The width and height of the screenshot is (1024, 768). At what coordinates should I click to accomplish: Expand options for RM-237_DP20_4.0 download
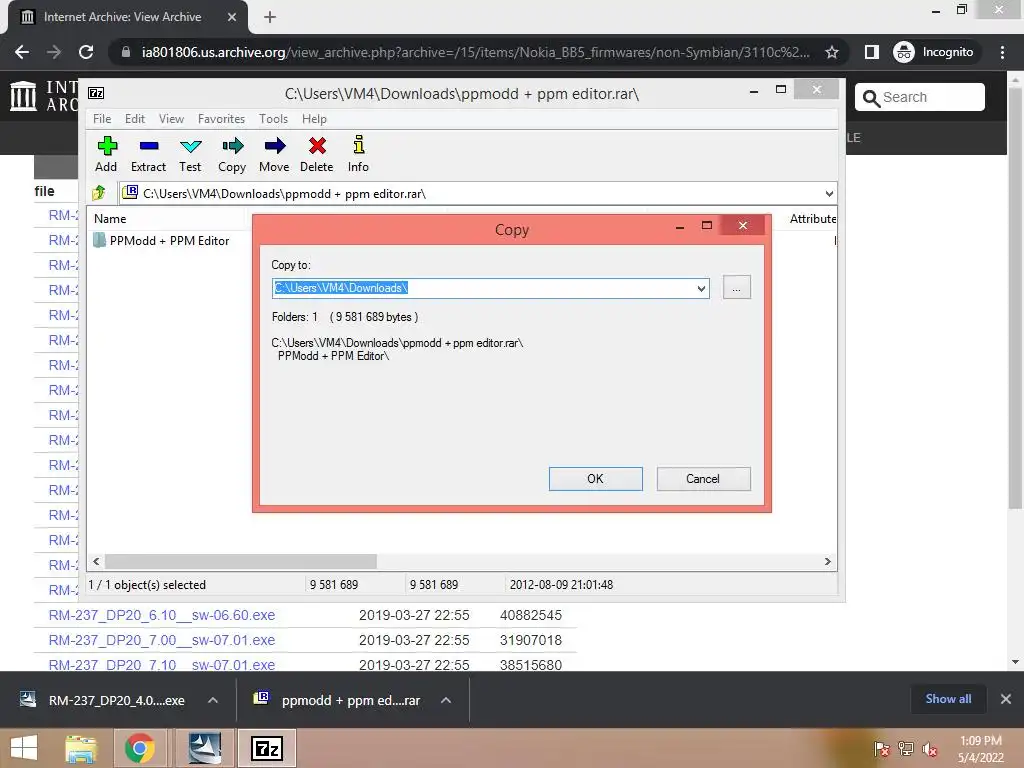213,700
